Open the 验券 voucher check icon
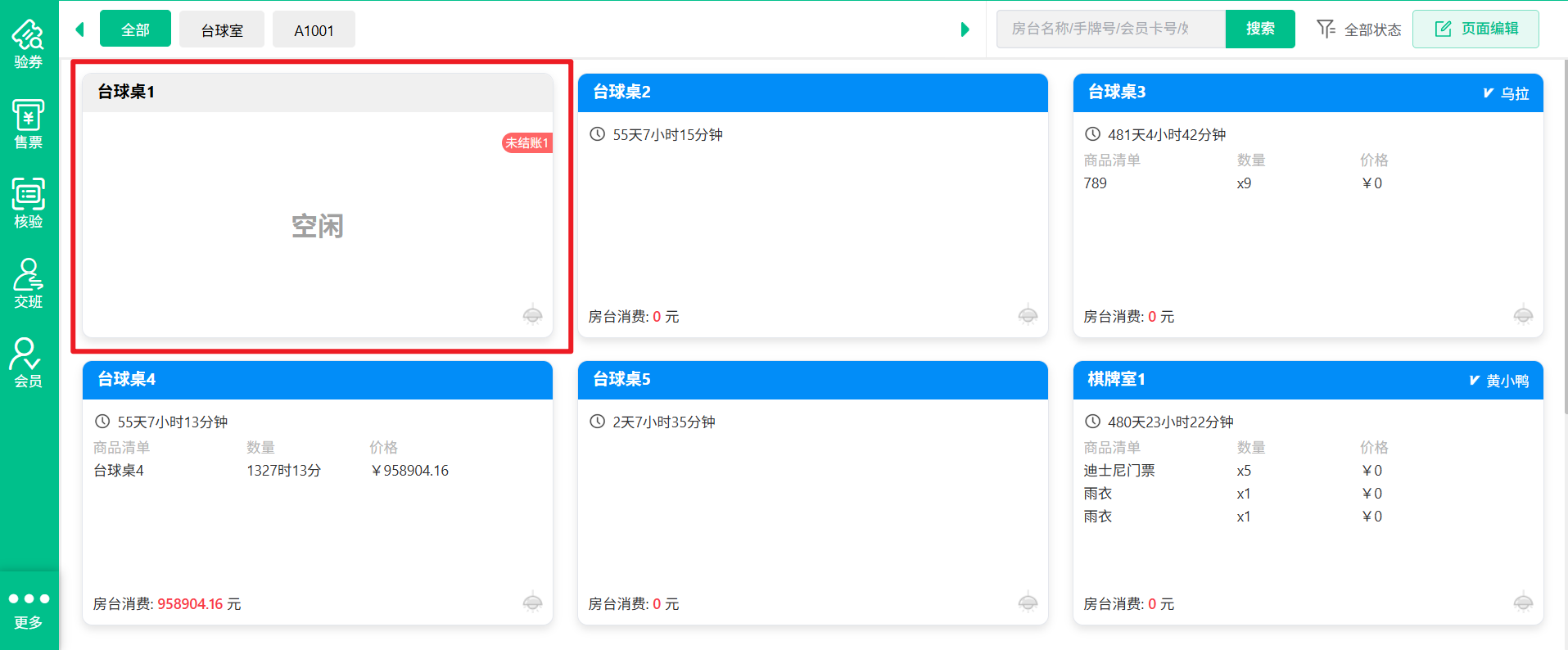 29,43
